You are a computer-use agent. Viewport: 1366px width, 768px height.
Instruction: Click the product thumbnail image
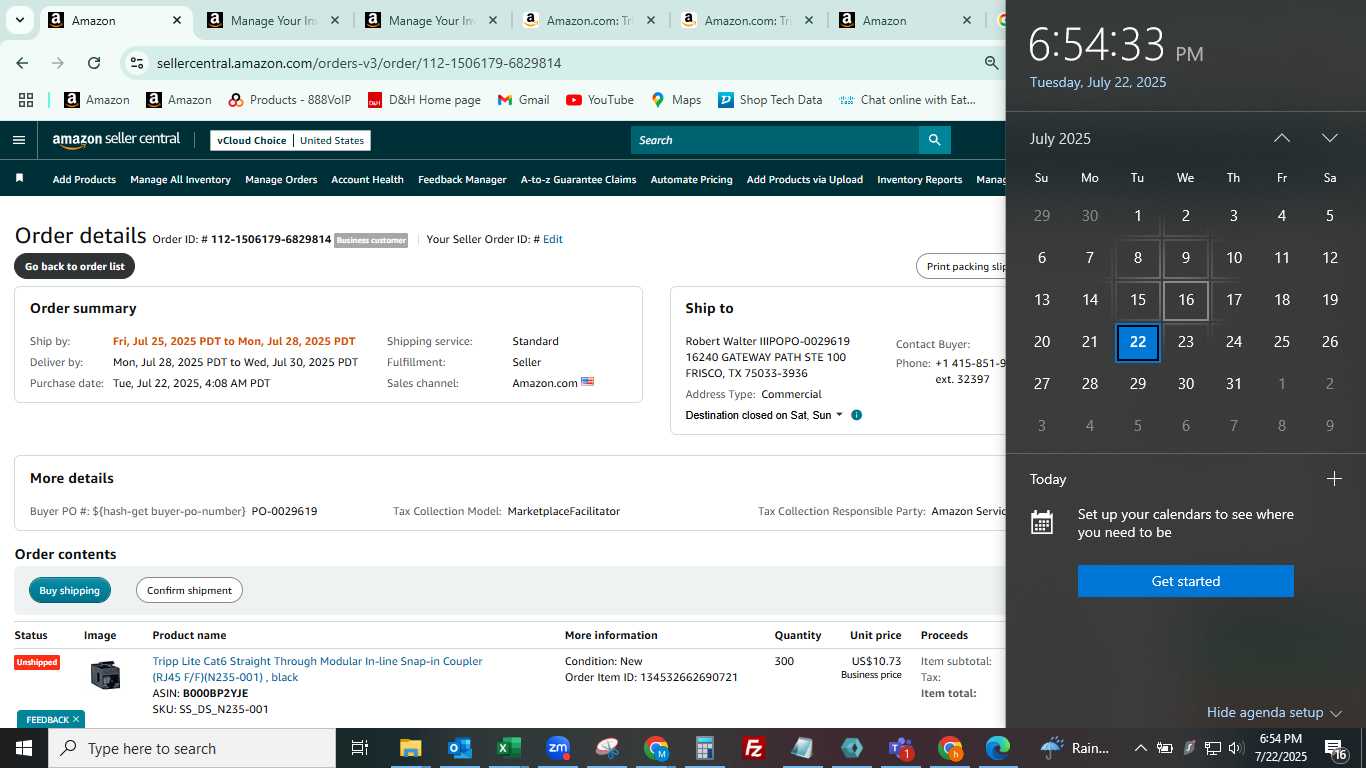point(105,675)
